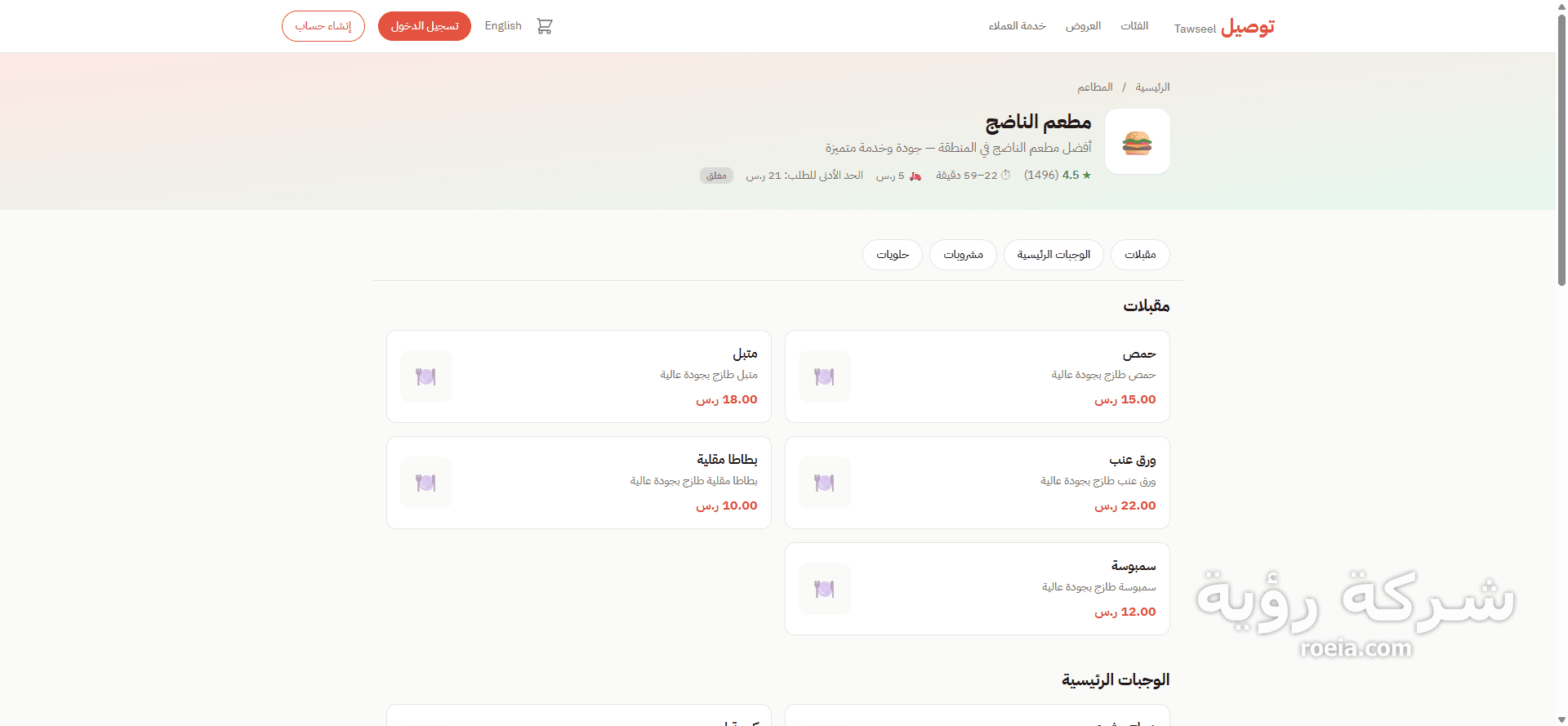Select the مشروبات category tab
Image resolution: width=1568 pixels, height=726 pixels.
[963, 255]
